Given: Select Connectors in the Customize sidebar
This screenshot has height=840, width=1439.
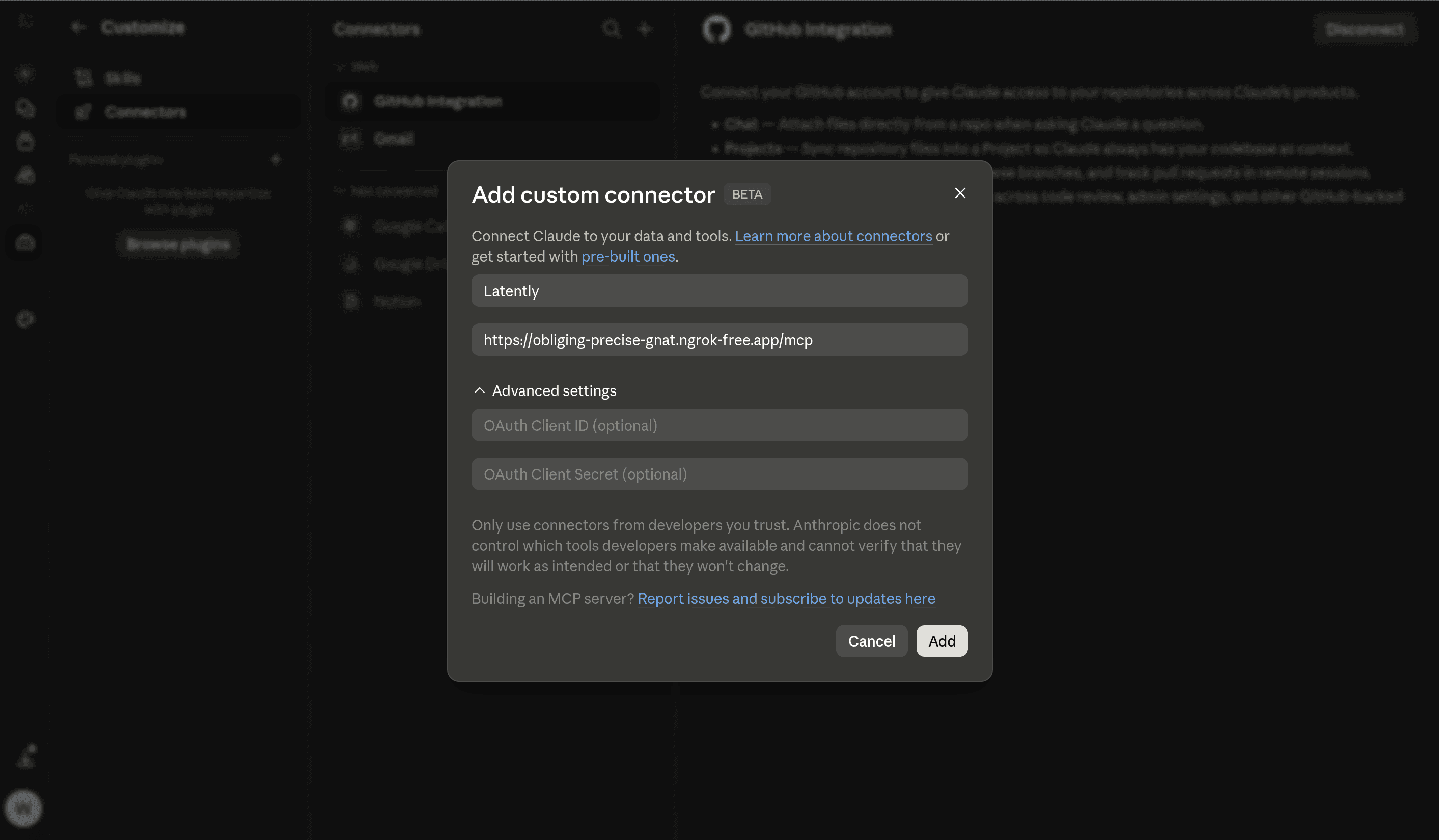Looking at the screenshot, I should coord(179,112).
